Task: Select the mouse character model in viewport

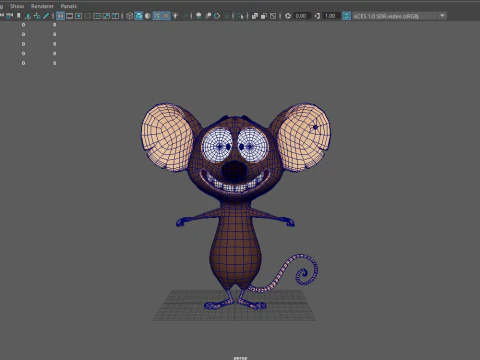Action: pos(236,207)
